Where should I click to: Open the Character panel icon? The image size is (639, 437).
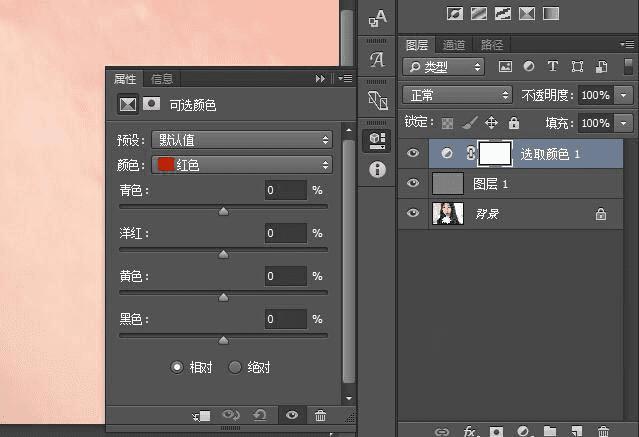[x=377, y=18]
